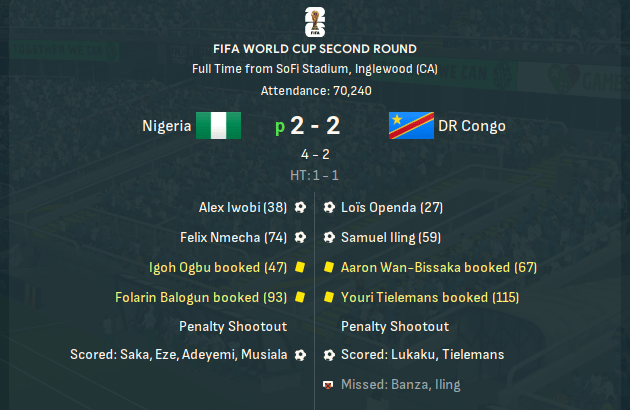This screenshot has width=630, height=410.
Task: Click yellow card beside Folarin Balogun
Action: coord(300,297)
